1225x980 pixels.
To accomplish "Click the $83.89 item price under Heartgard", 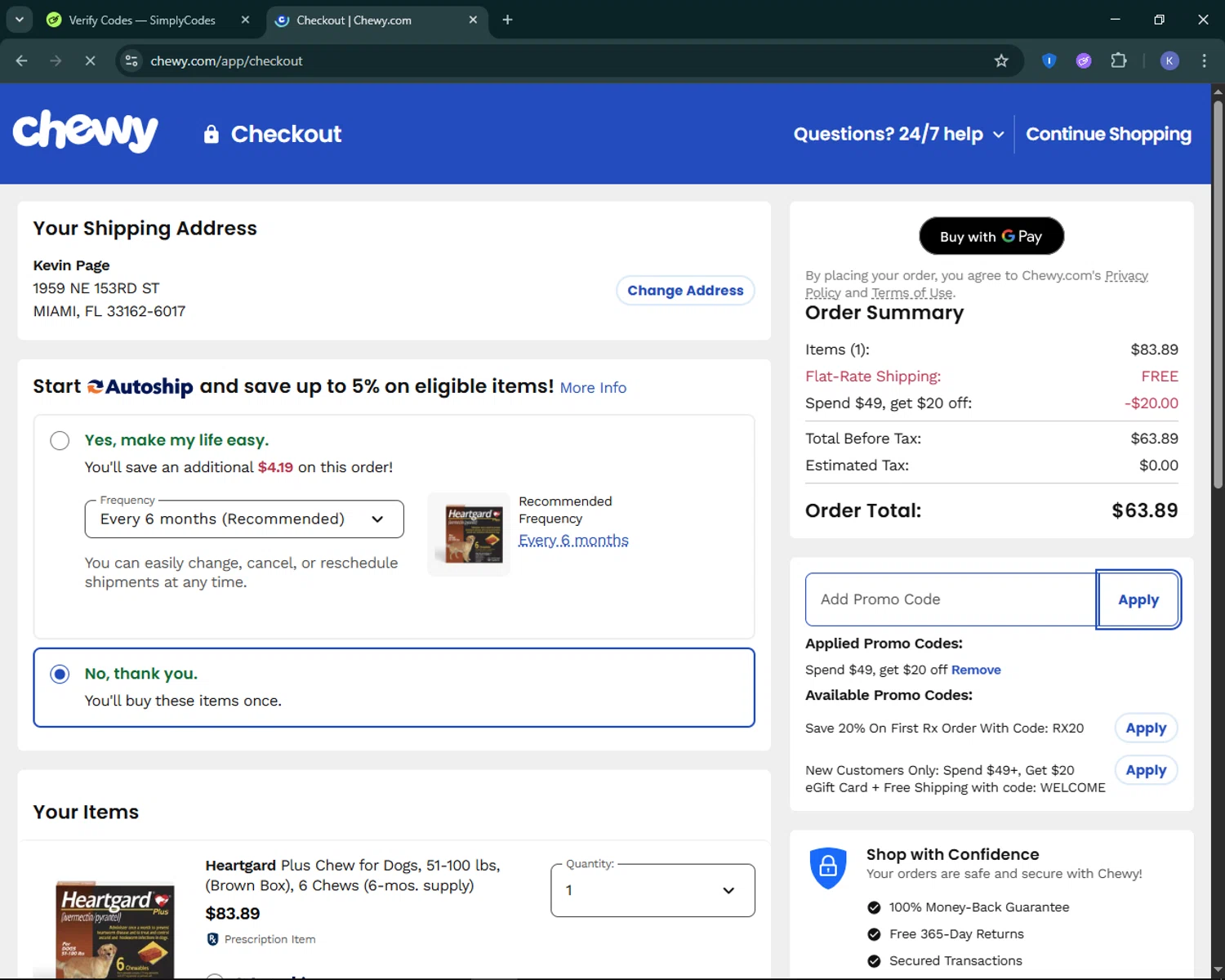I will click(233, 914).
